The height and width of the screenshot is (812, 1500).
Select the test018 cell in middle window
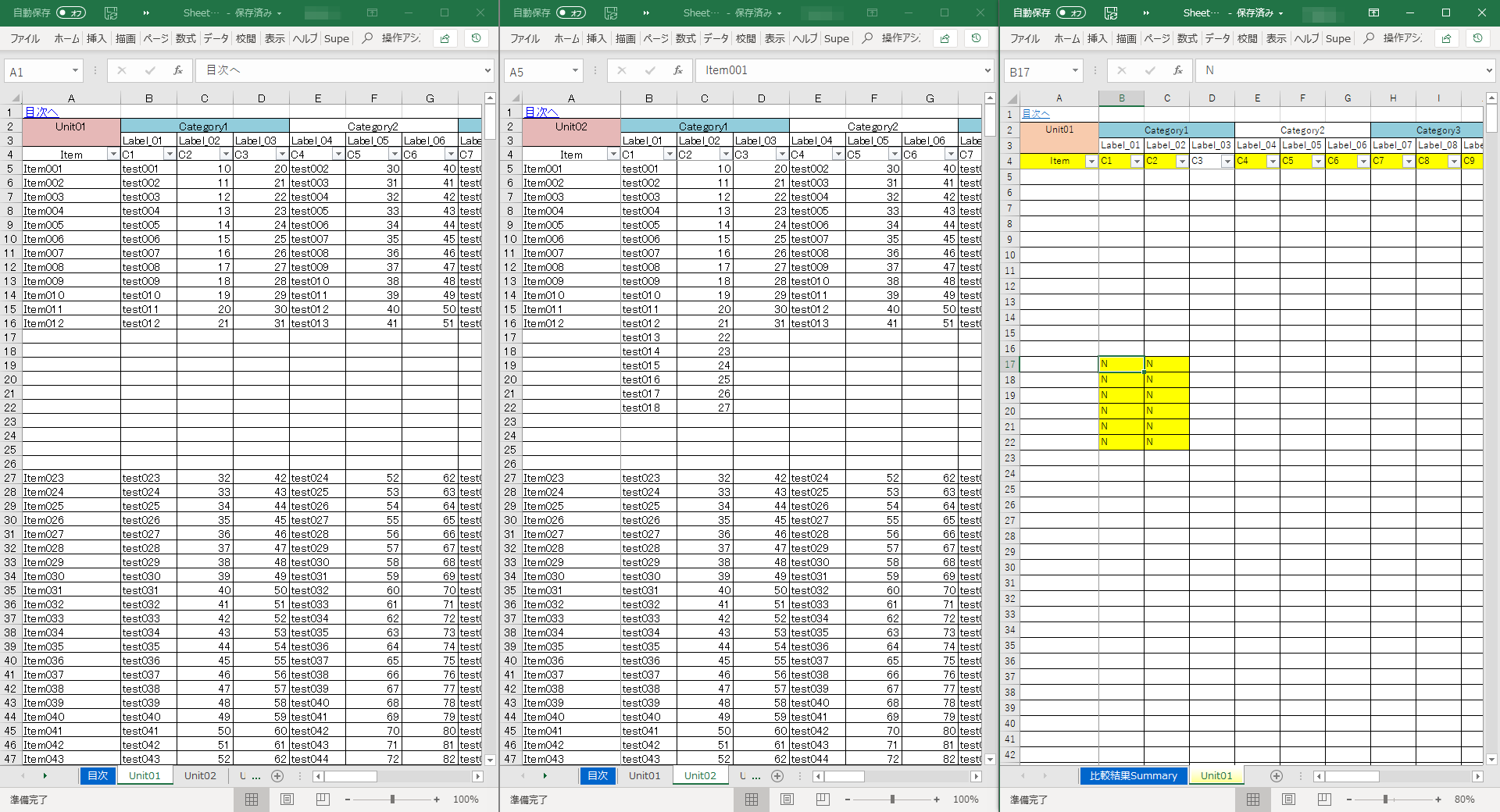pyautogui.click(x=648, y=408)
